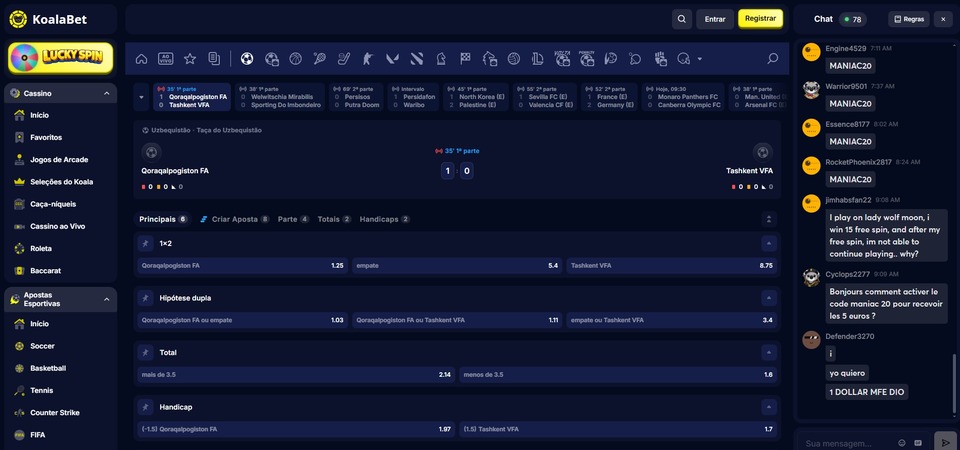Open chat rules via Regras button

pos(909,19)
